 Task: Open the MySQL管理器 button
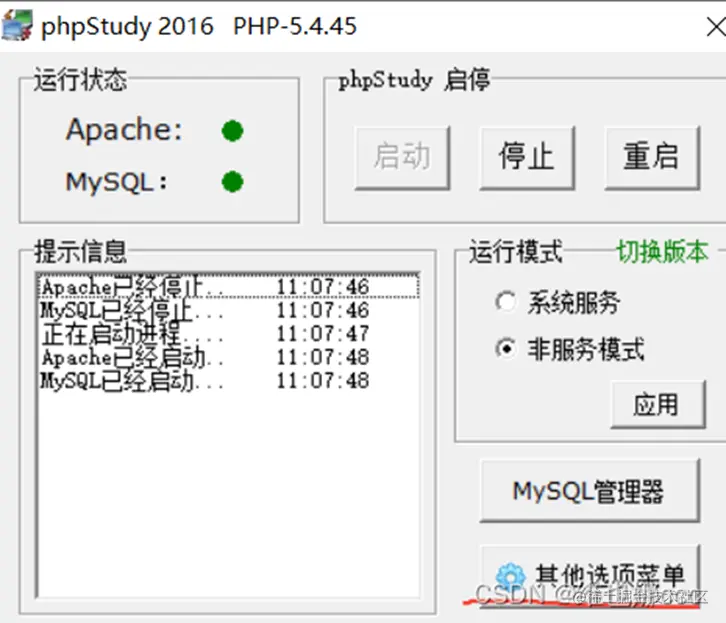(x=589, y=491)
